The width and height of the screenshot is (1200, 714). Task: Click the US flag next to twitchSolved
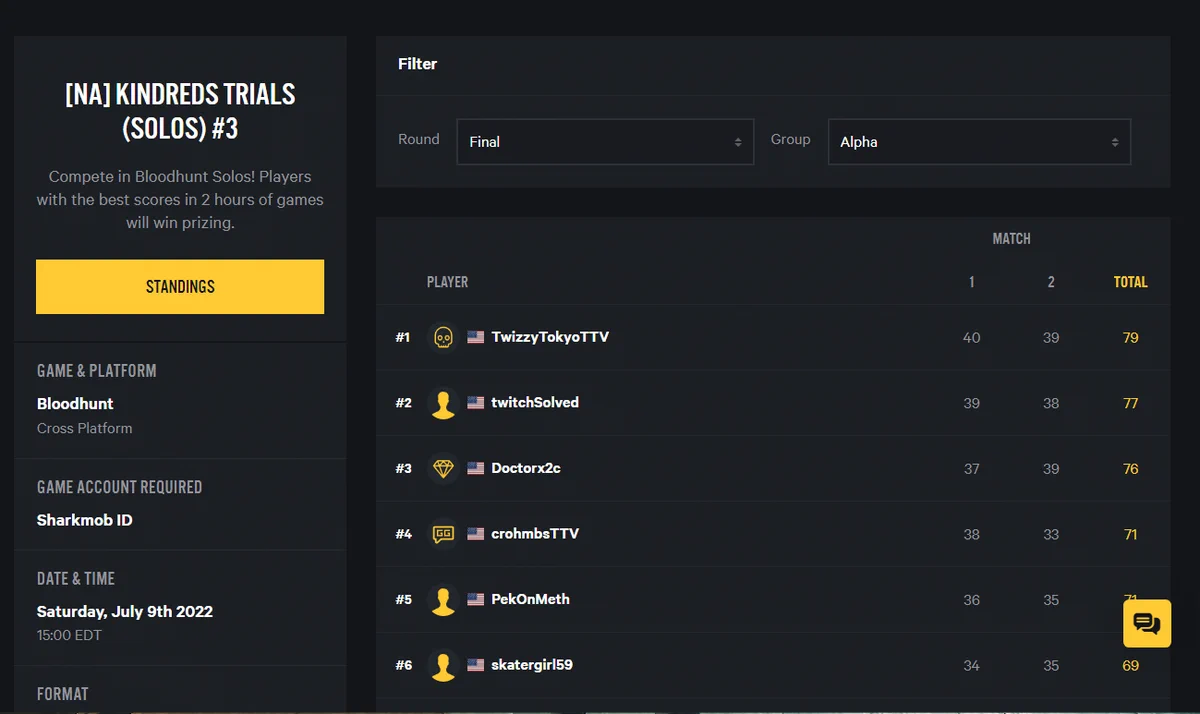click(x=476, y=403)
